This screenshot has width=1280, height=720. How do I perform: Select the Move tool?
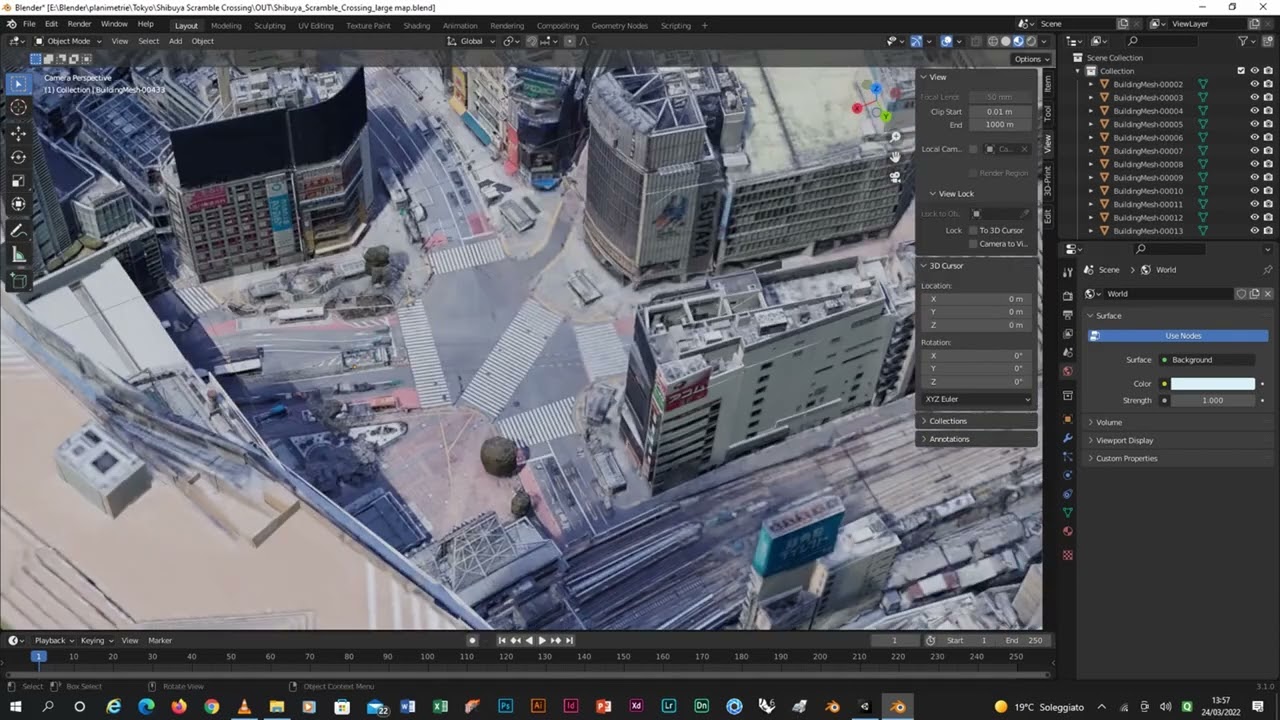coord(18,133)
